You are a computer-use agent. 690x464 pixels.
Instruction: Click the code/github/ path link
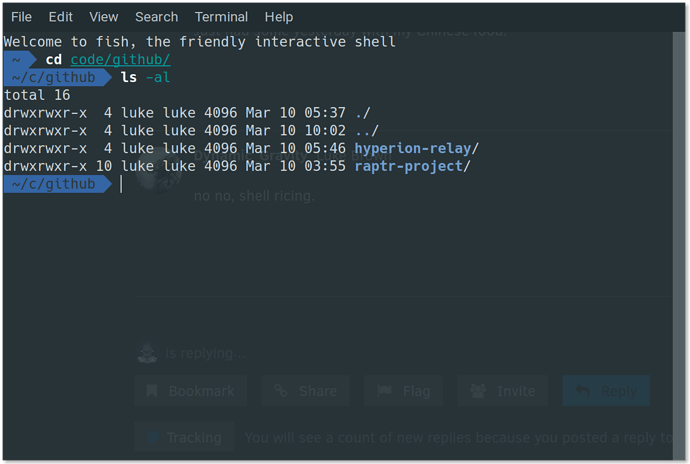[x=120, y=59]
